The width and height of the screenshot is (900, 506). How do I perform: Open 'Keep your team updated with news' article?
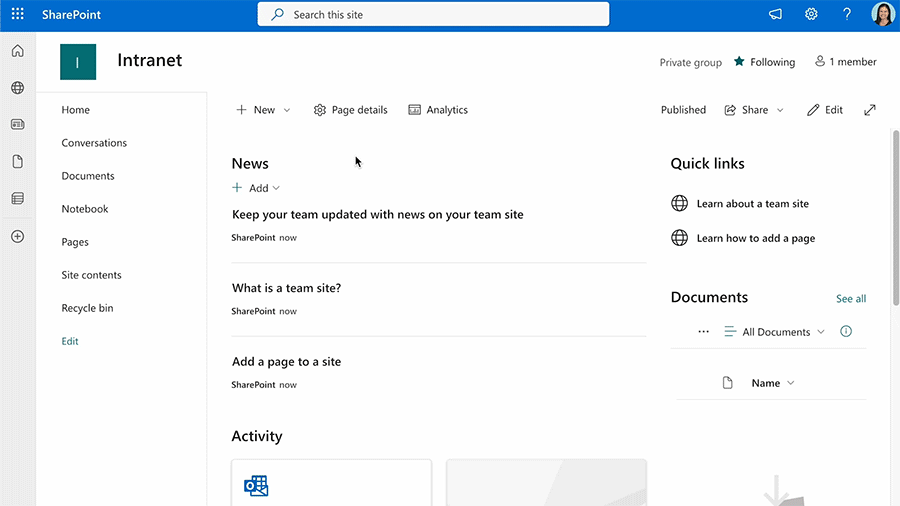(378, 215)
